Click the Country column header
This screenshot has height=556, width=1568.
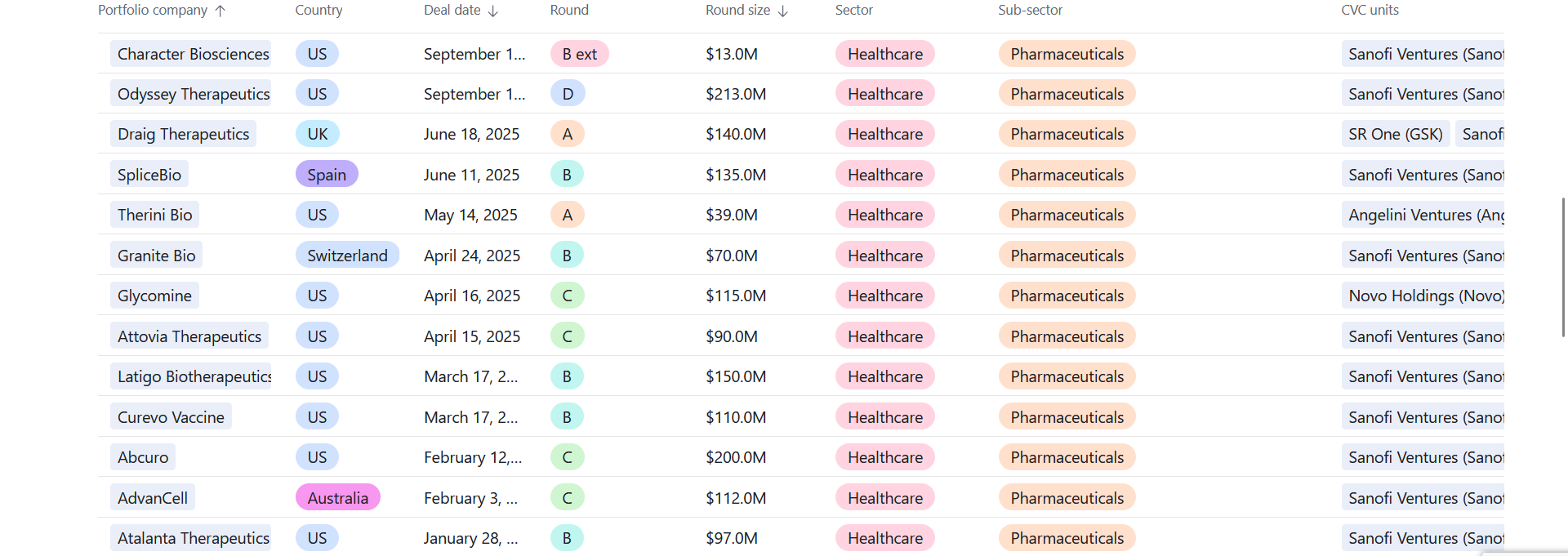click(318, 11)
